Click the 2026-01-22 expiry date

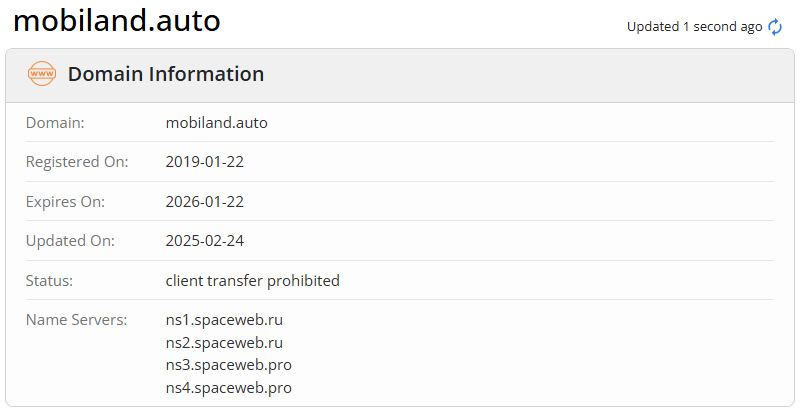(205, 201)
